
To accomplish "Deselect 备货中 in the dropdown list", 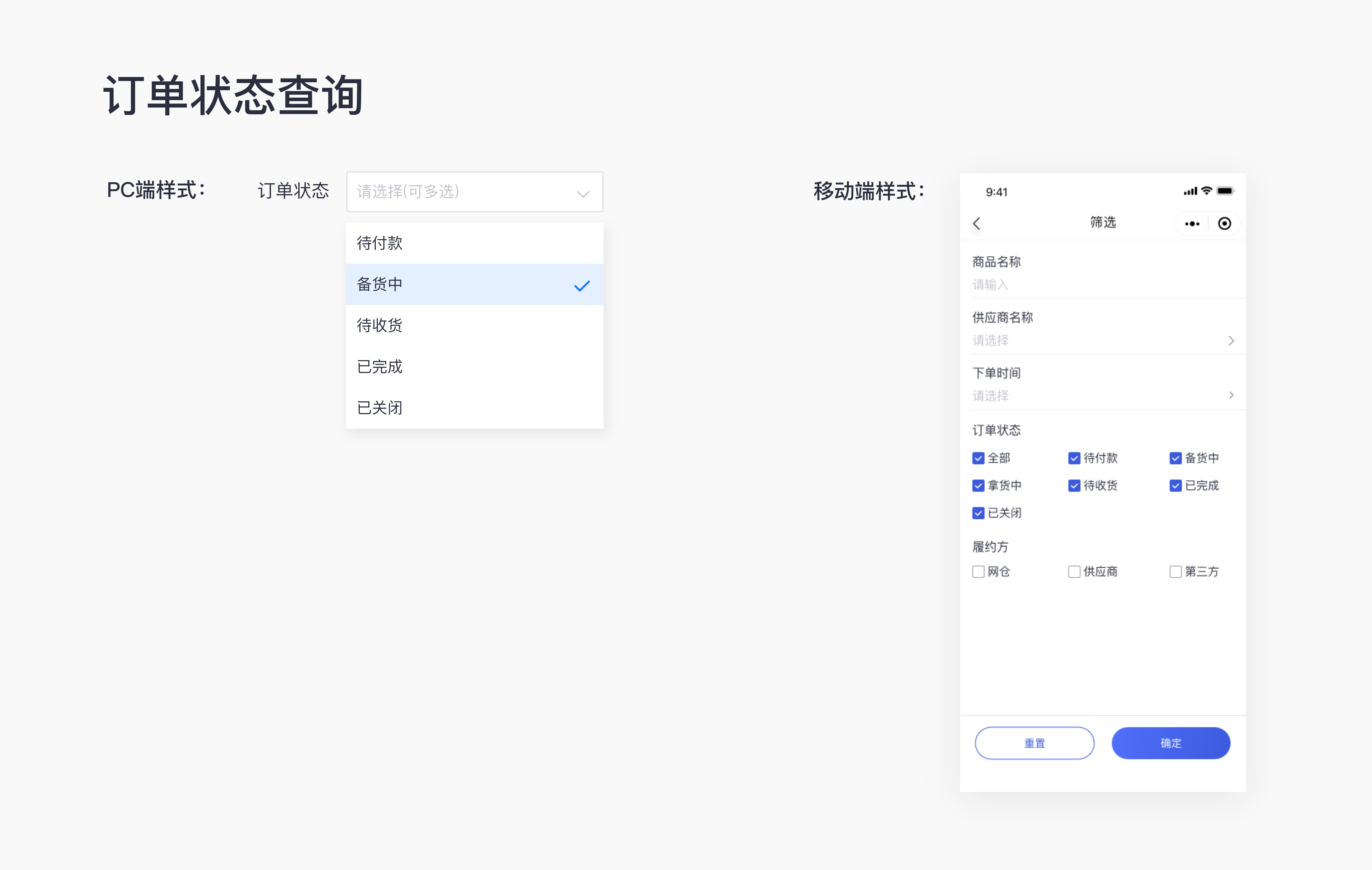I will coord(475,284).
